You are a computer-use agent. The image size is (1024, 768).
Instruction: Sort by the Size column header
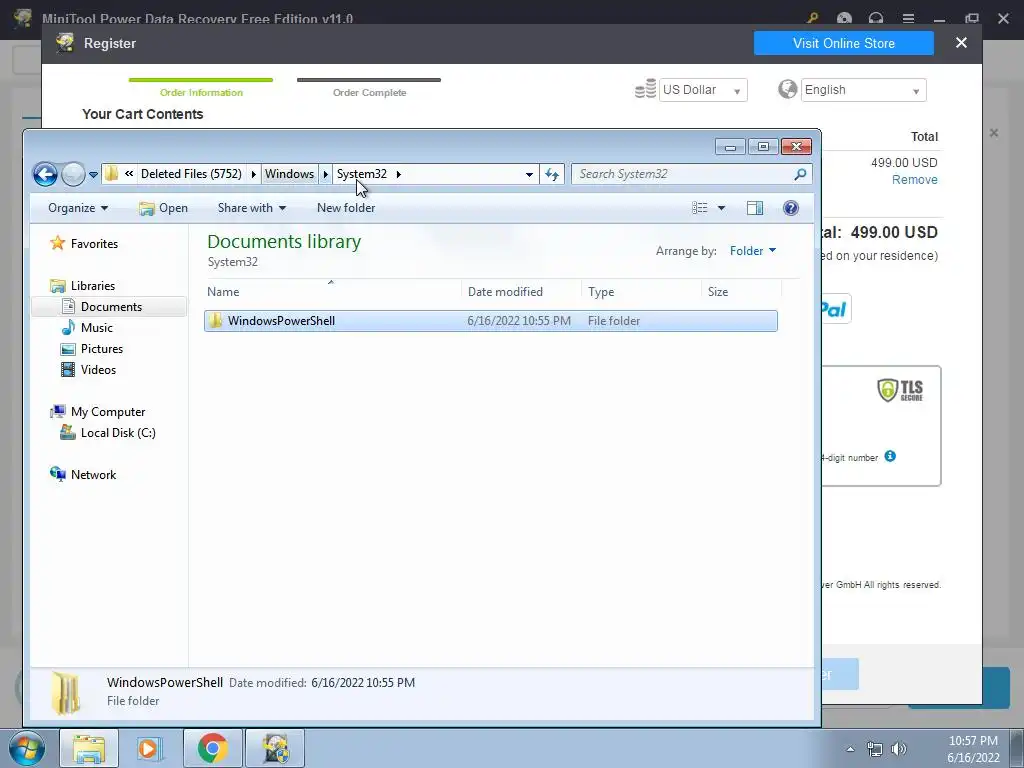pos(741,291)
